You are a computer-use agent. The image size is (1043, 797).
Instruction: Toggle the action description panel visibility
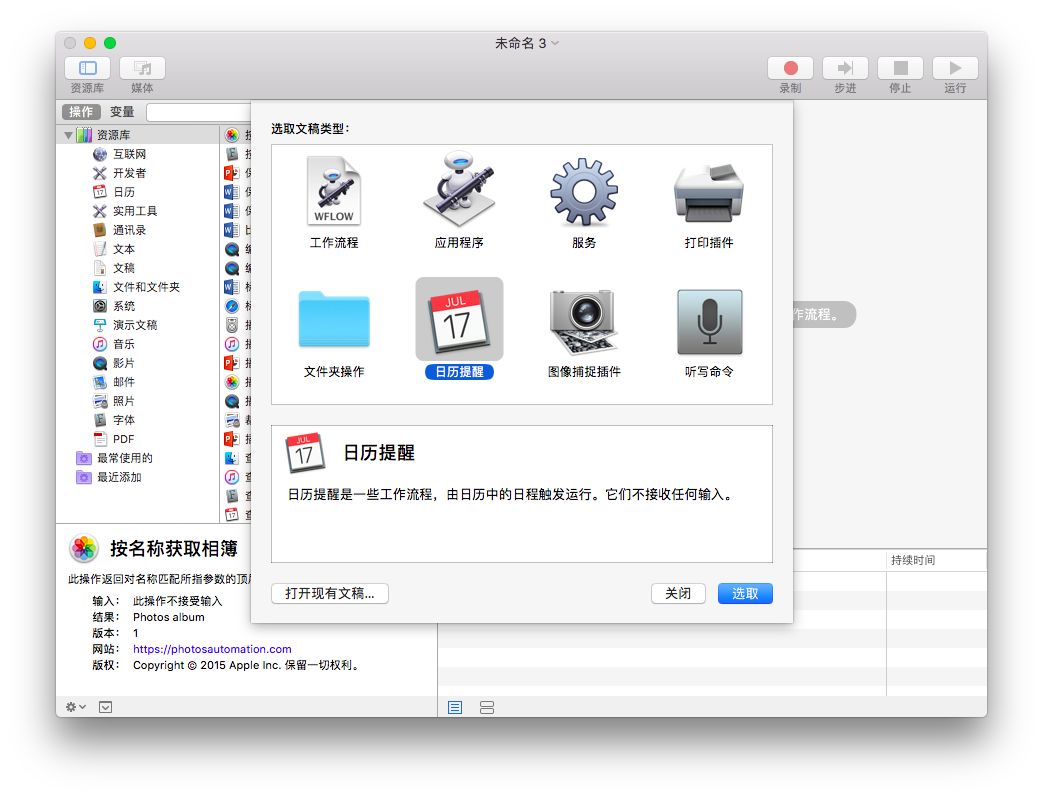tap(106, 707)
